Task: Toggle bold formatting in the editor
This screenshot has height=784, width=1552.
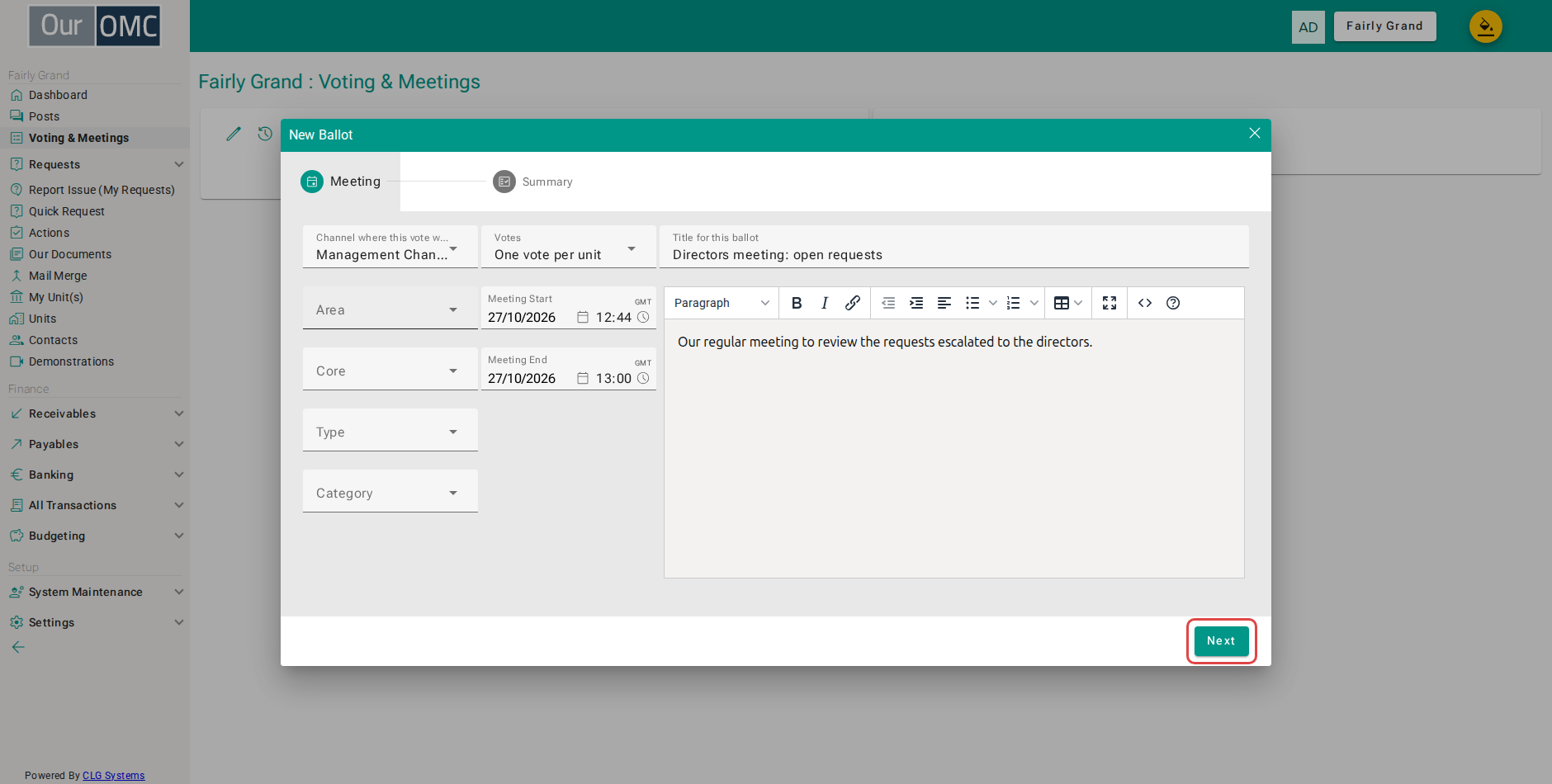Action: click(797, 303)
